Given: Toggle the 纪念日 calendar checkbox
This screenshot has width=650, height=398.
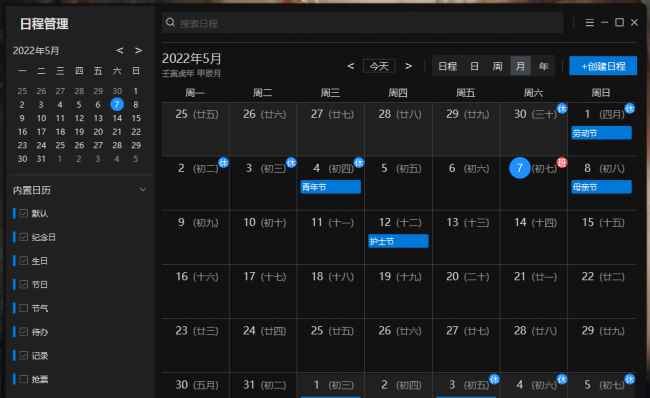Looking at the screenshot, I should pos(24,237).
